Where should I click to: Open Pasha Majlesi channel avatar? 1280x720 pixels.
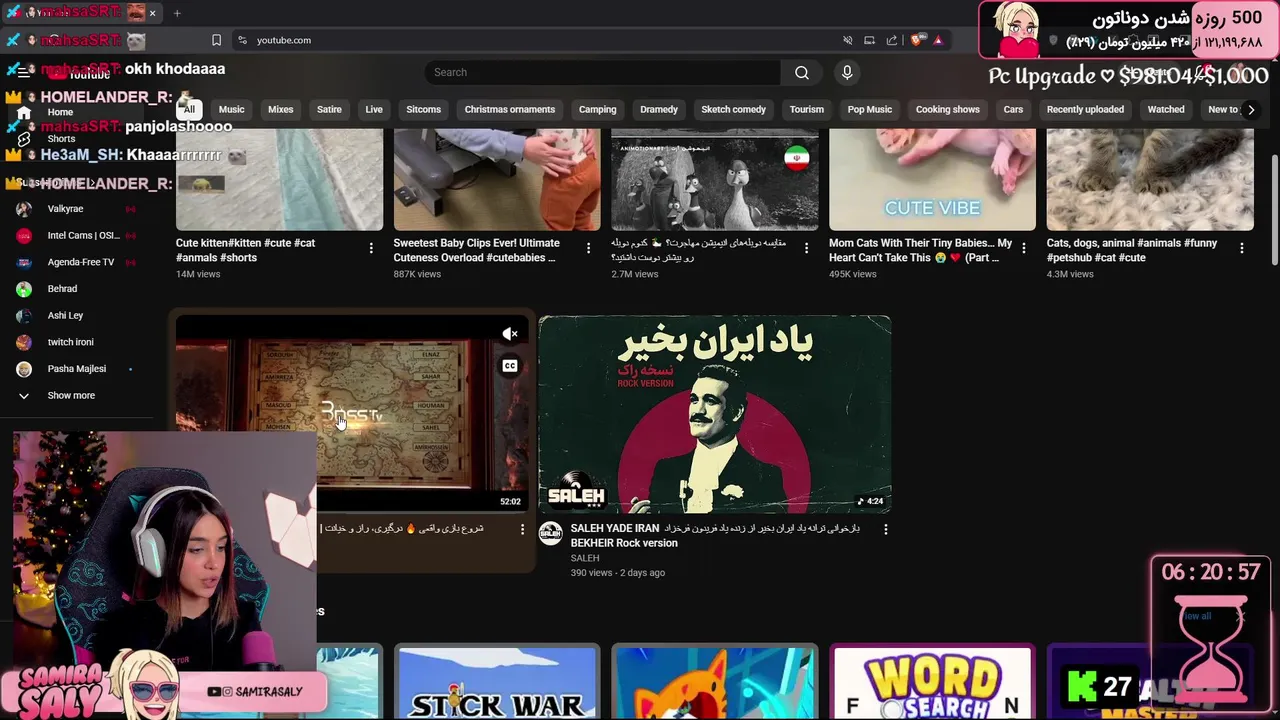[24, 369]
